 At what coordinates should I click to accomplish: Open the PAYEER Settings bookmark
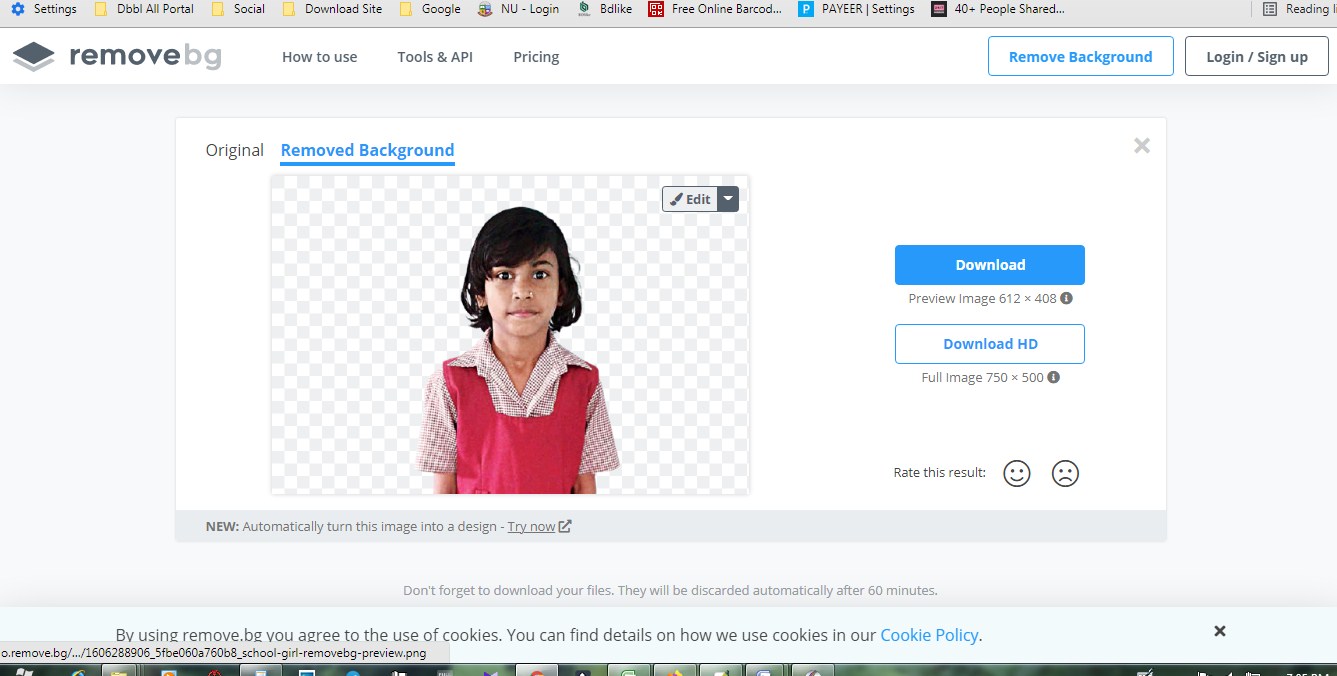pos(857,9)
